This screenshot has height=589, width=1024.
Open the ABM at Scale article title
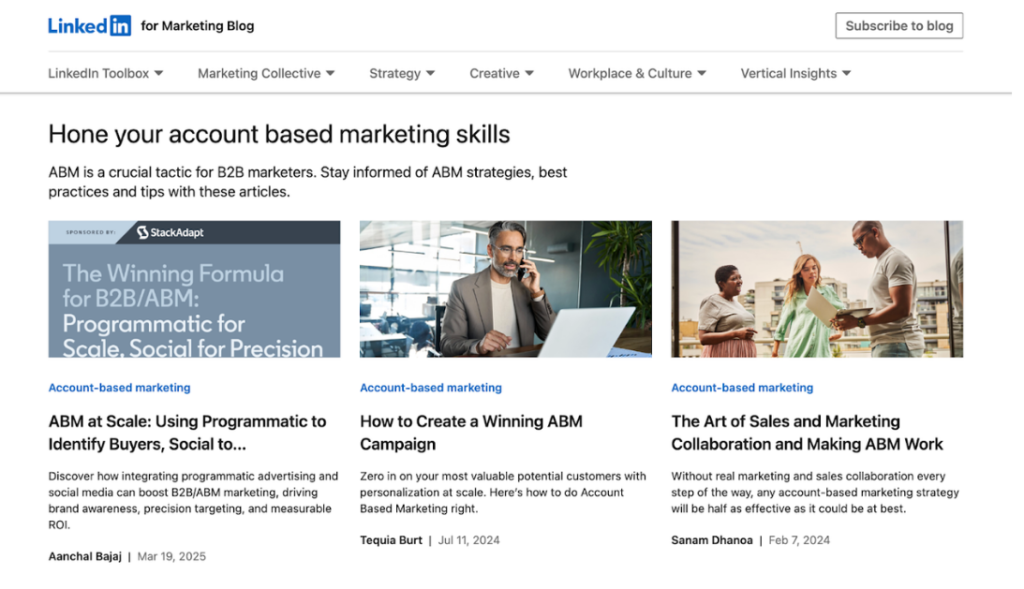tap(187, 432)
